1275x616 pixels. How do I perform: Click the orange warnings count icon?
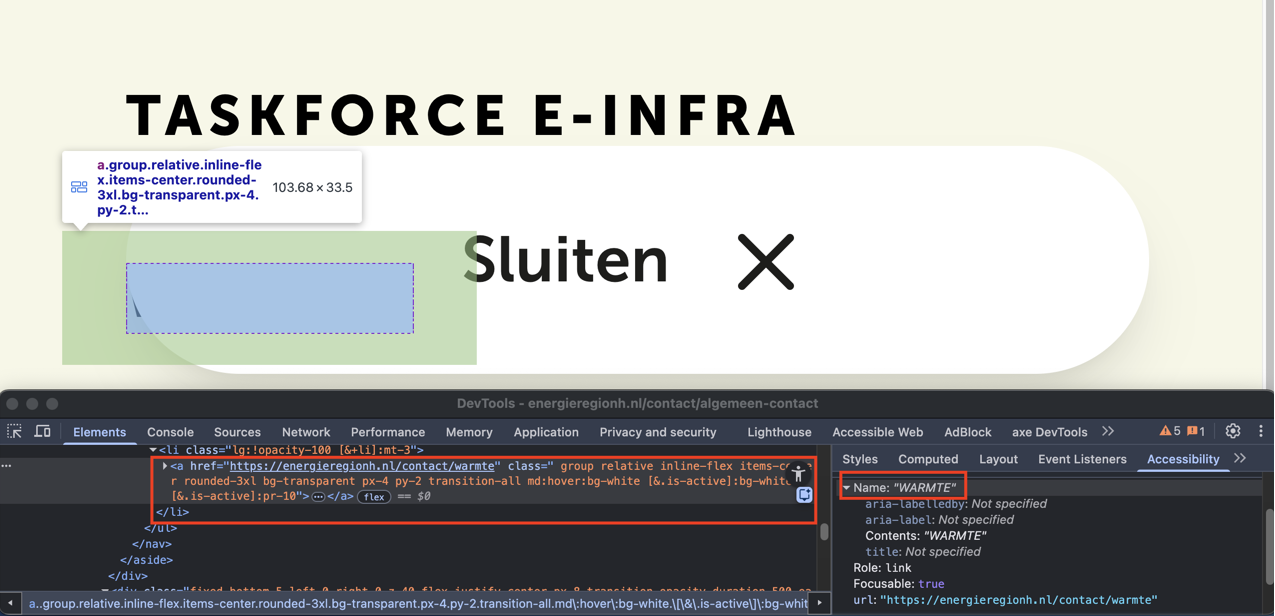tap(1171, 432)
